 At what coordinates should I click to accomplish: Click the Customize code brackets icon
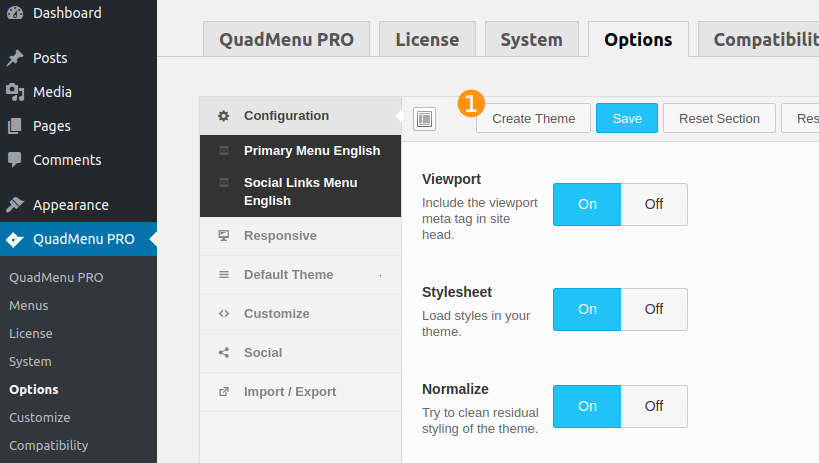click(x=224, y=314)
